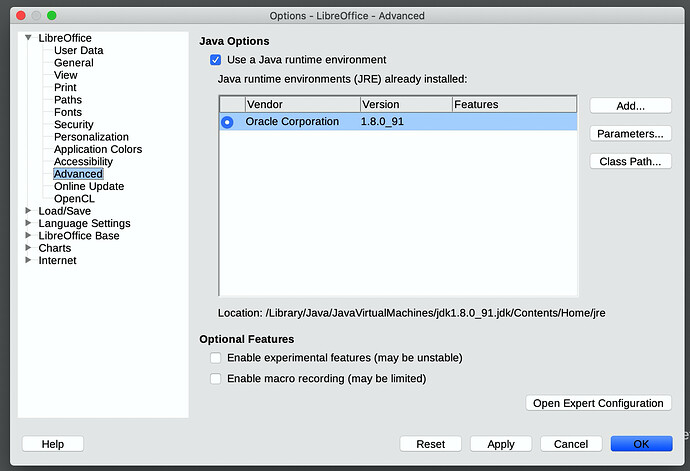The height and width of the screenshot is (471, 690).
Task: Close the Options dialog window
Action: (x=21, y=15)
